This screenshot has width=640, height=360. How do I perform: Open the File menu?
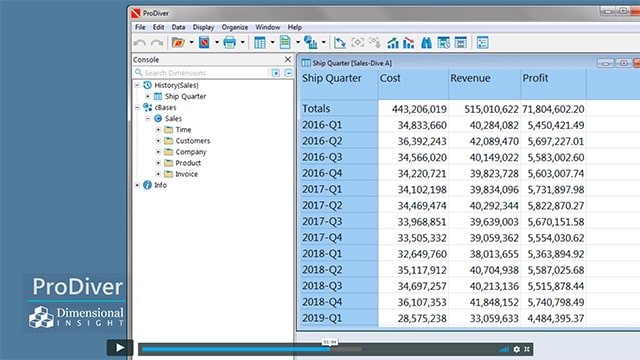click(140, 27)
